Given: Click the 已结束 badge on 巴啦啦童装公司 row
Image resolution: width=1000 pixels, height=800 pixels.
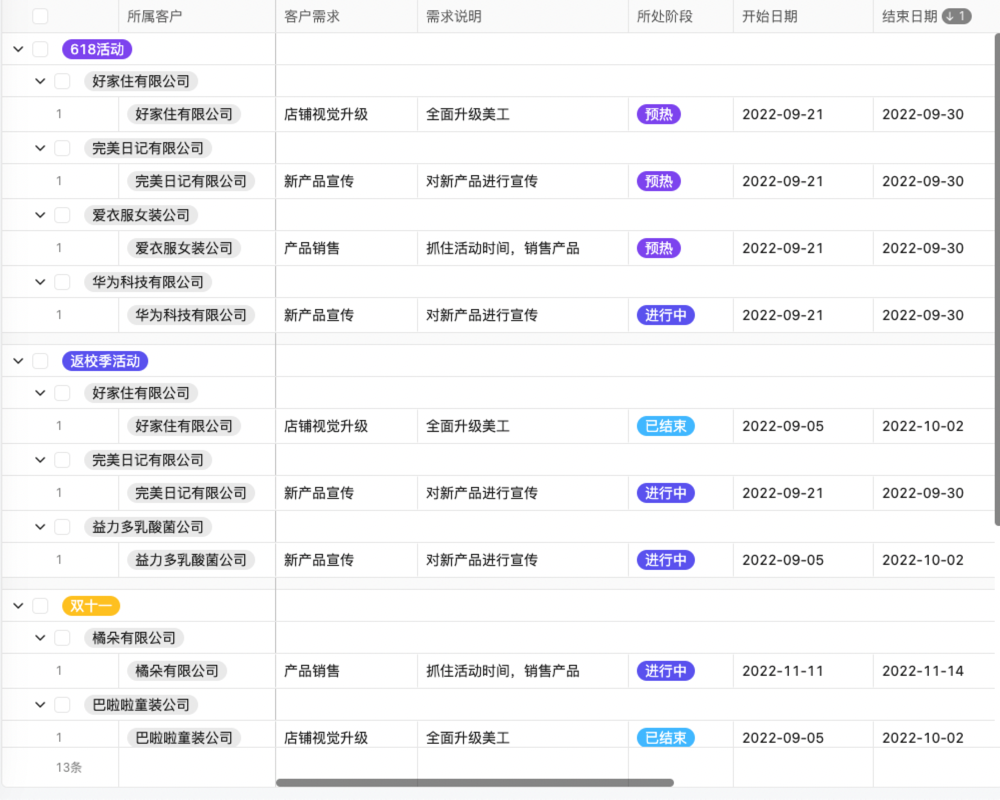Looking at the screenshot, I should (x=665, y=737).
